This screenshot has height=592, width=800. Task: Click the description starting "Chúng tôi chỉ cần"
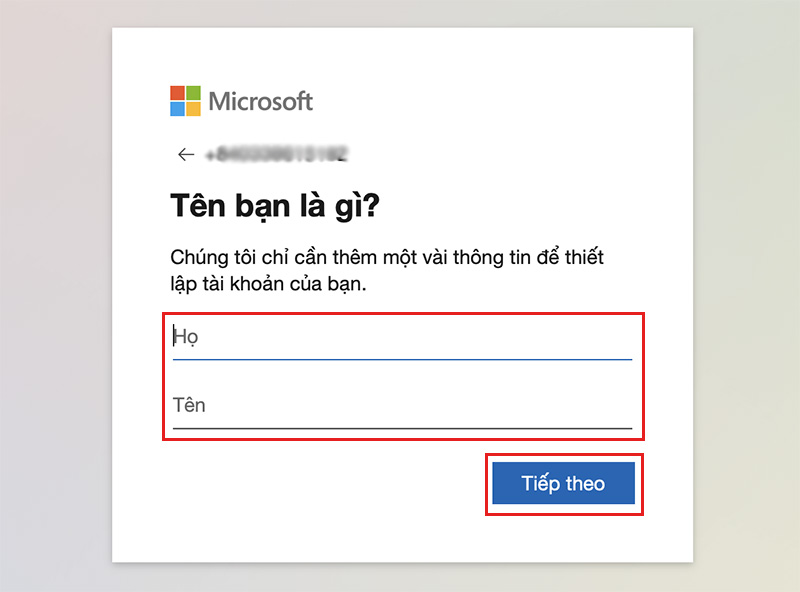point(387,270)
